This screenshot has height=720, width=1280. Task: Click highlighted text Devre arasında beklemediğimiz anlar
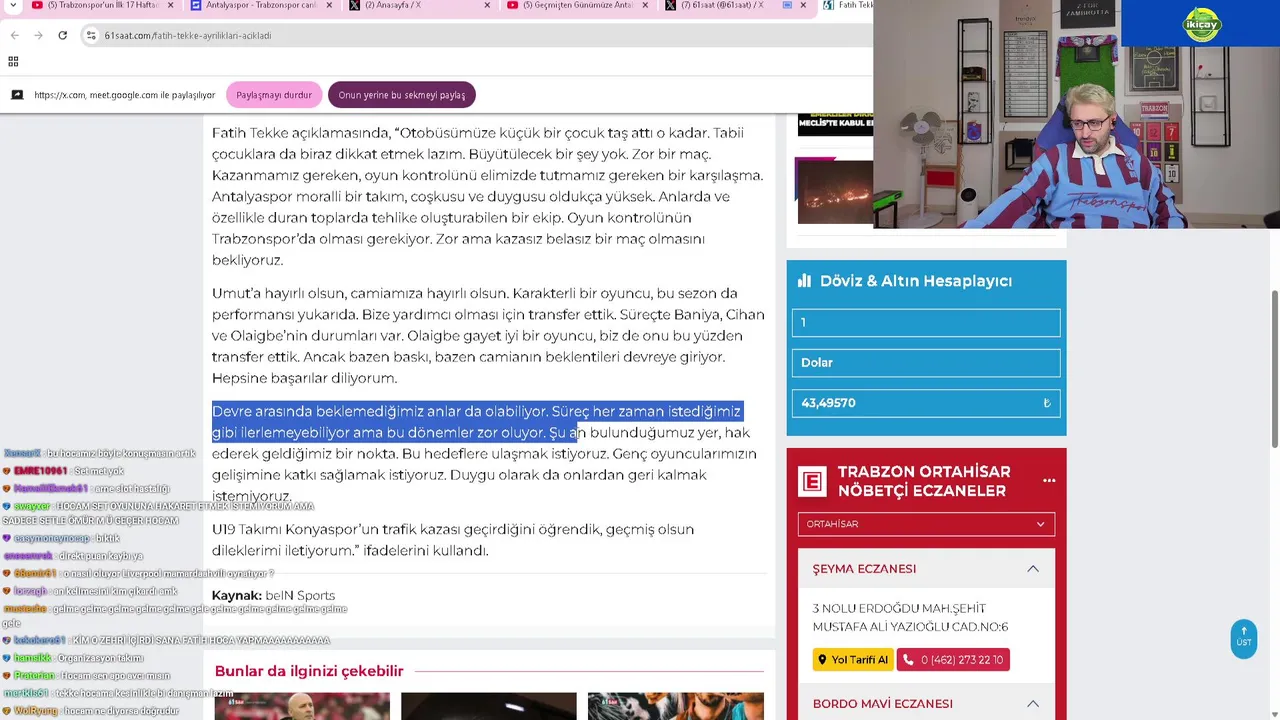(x=477, y=422)
